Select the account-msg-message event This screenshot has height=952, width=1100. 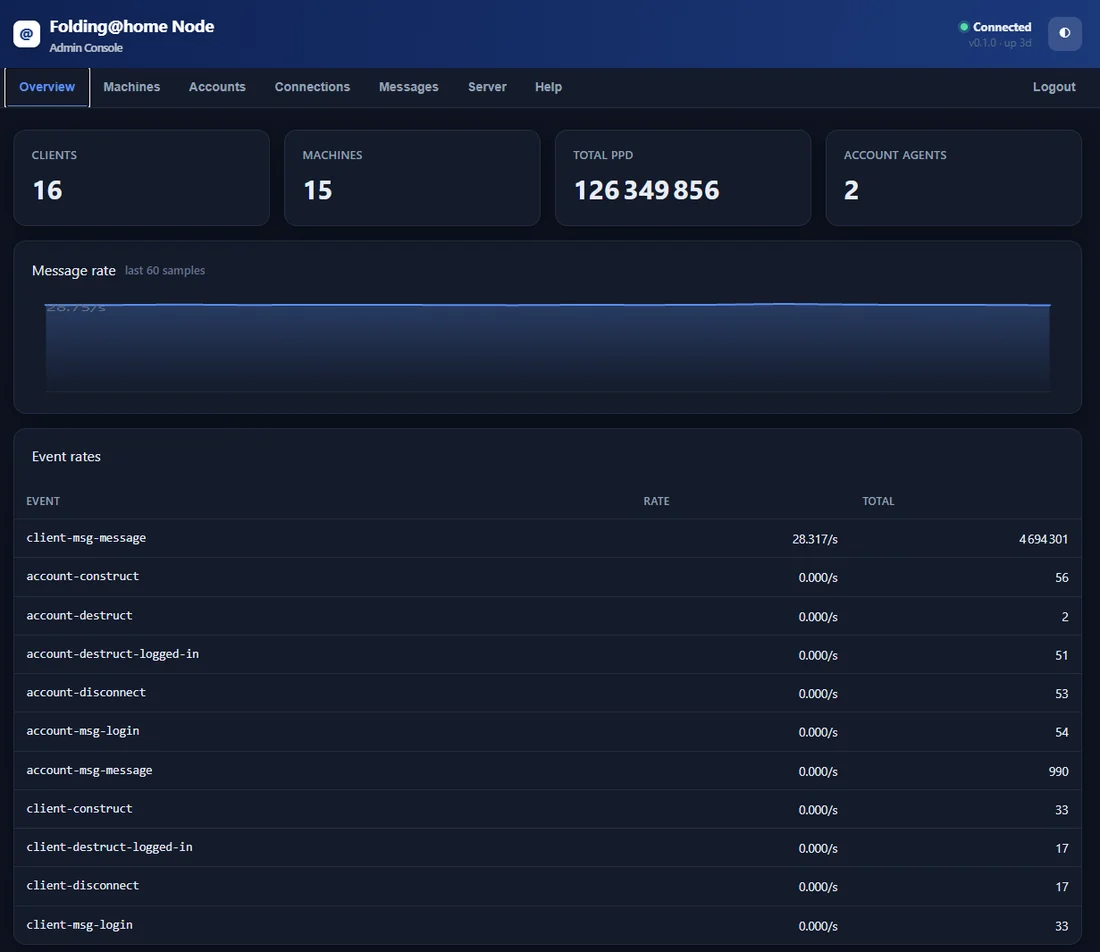(x=89, y=770)
